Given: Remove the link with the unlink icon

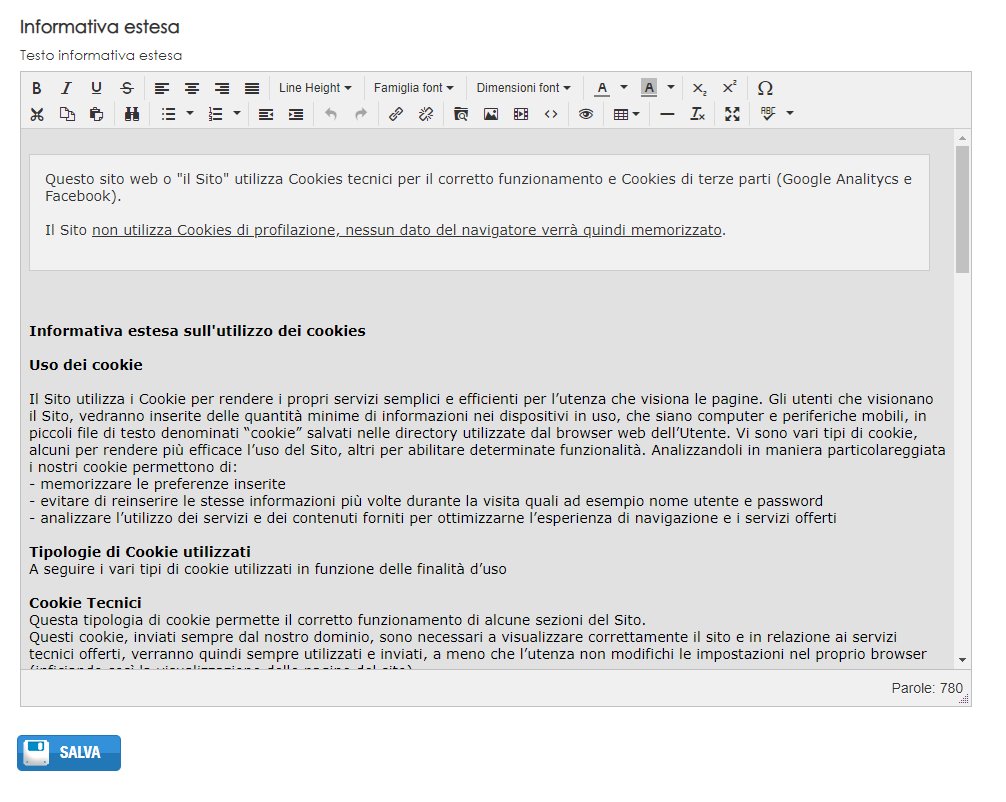Looking at the screenshot, I should pyautogui.click(x=426, y=114).
